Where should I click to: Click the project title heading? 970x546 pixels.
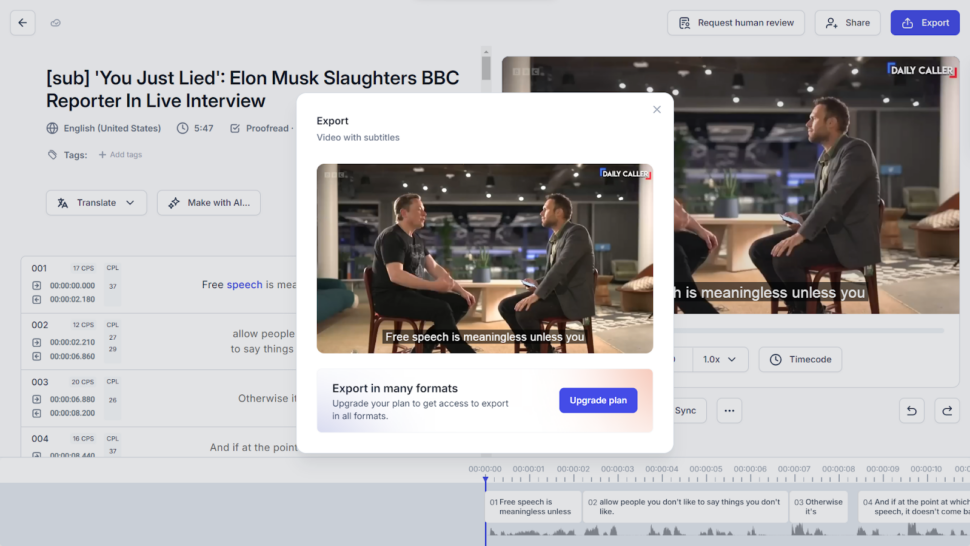point(252,89)
